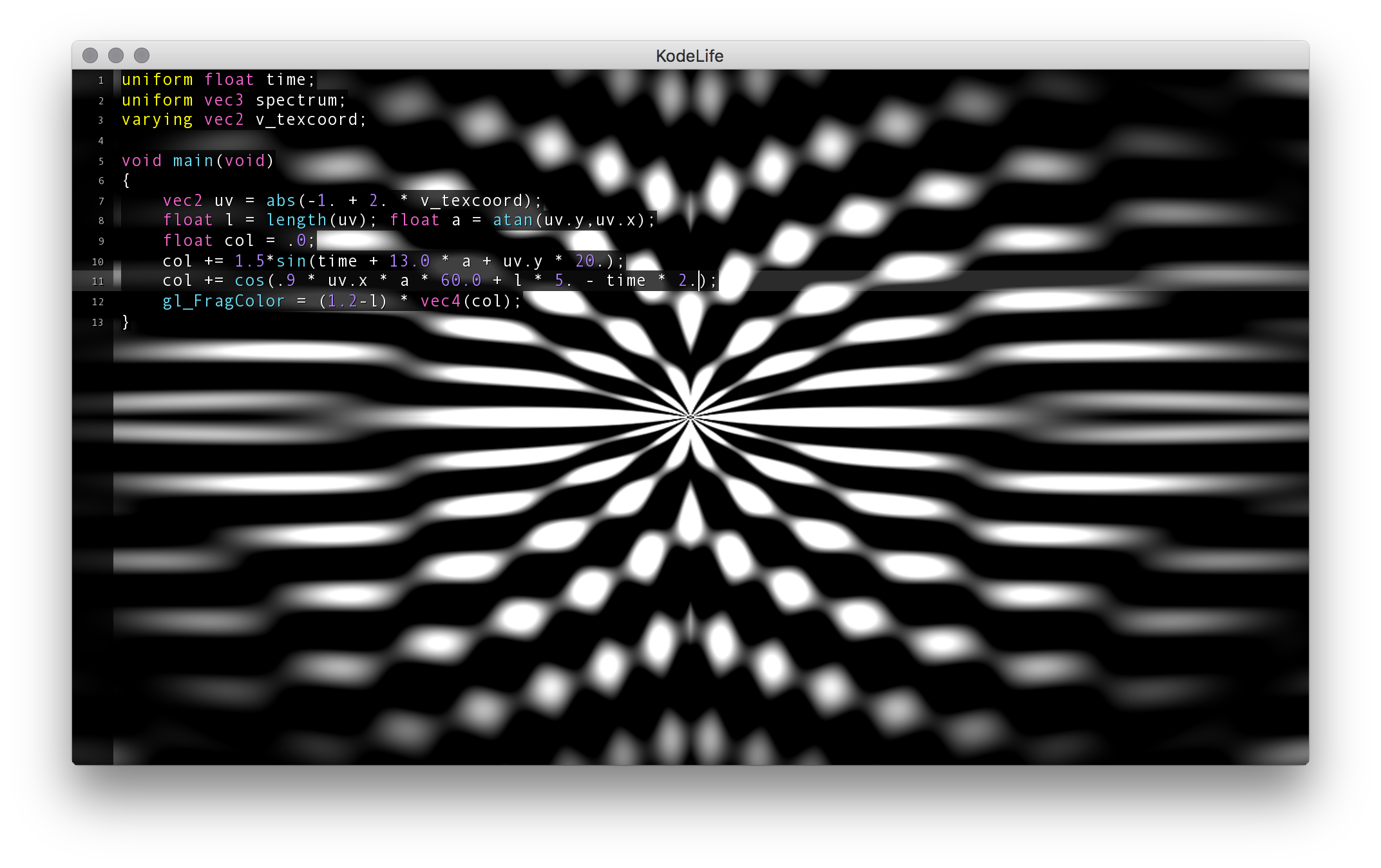Click 'atan' function call on line 8

pyautogui.click(x=513, y=221)
